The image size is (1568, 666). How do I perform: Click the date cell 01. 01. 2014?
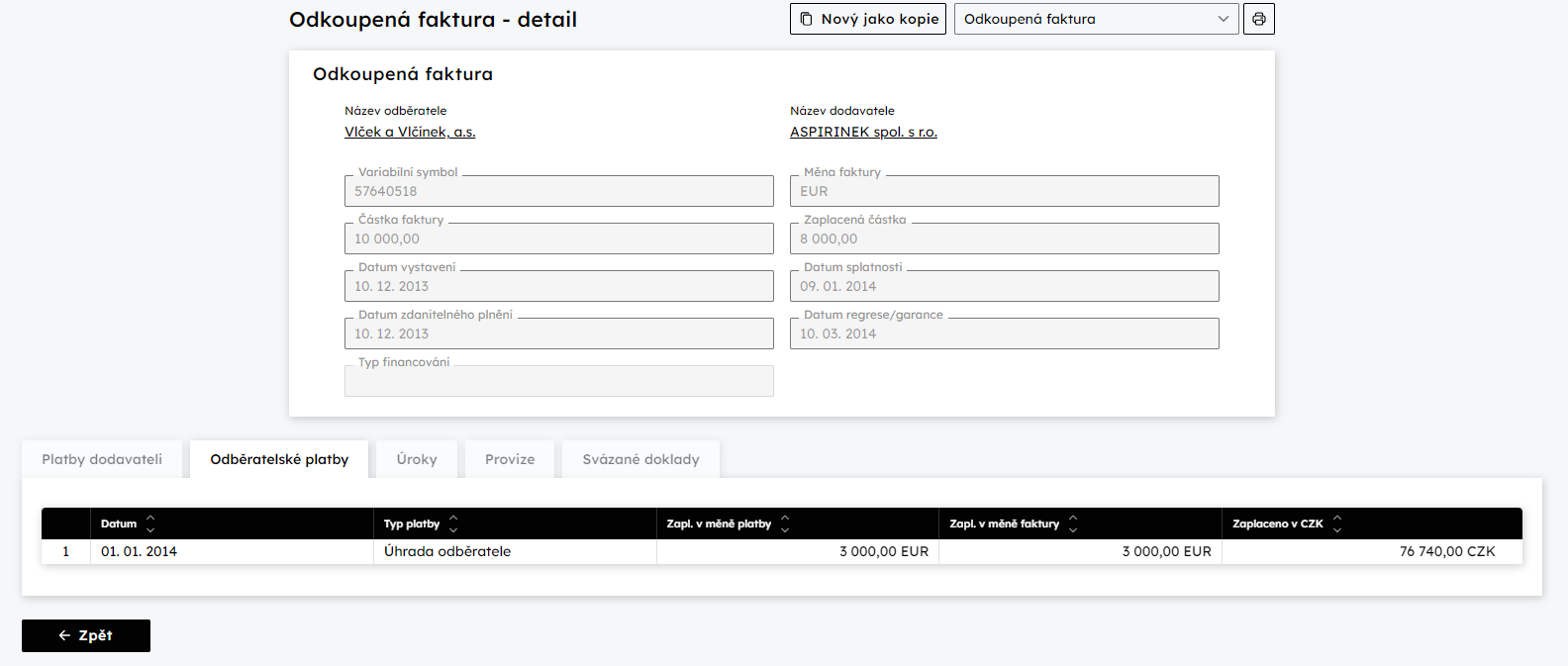coord(232,551)
